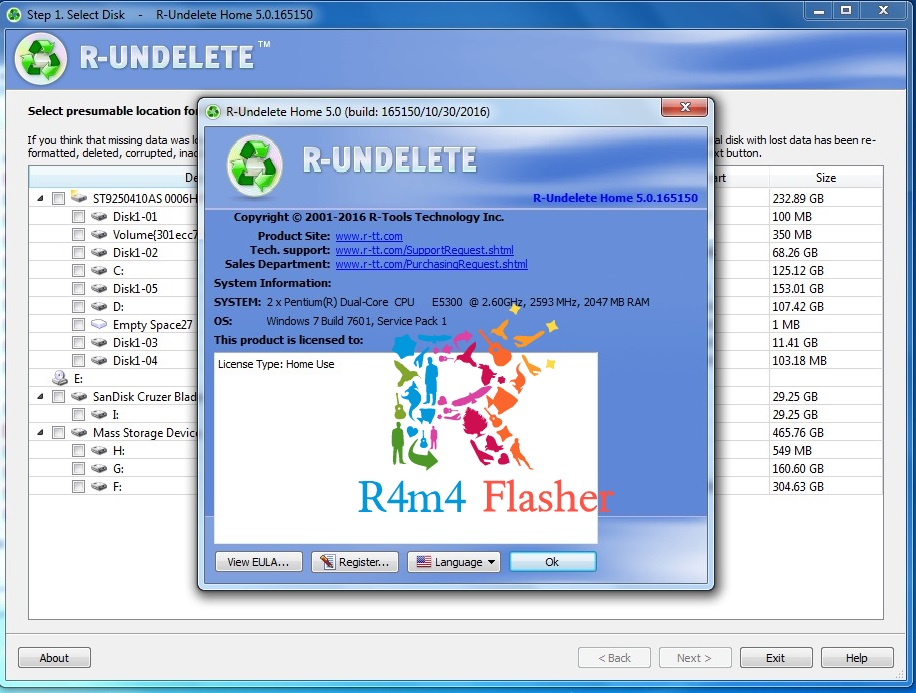Tick the SanDisk Cruzer Blade checkbox
The image size is (916, 693).
pyautogui.click(x=58, y=397)
